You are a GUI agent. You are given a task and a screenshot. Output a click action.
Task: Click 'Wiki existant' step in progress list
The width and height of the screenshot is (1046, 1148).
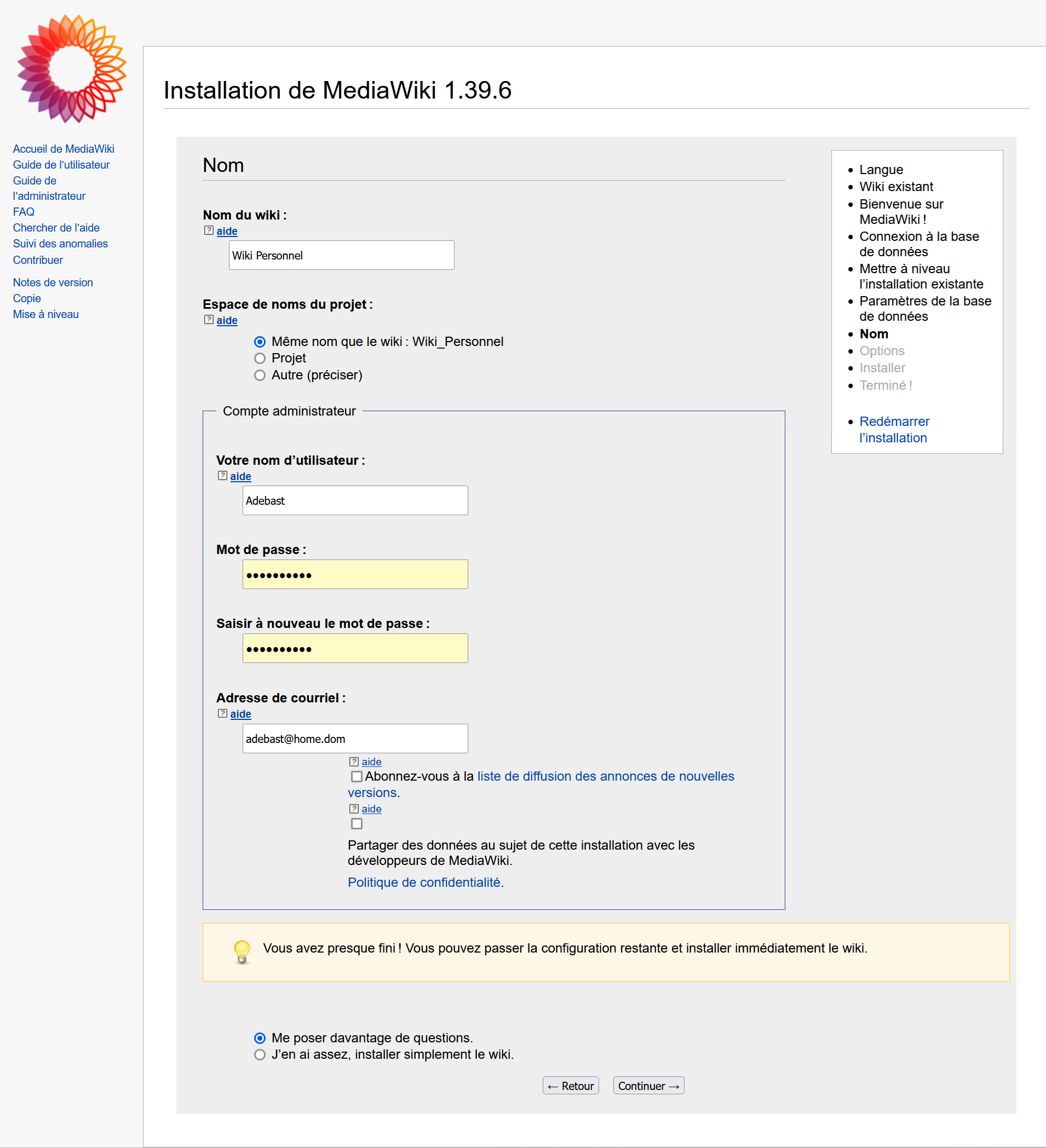[896, 187]
